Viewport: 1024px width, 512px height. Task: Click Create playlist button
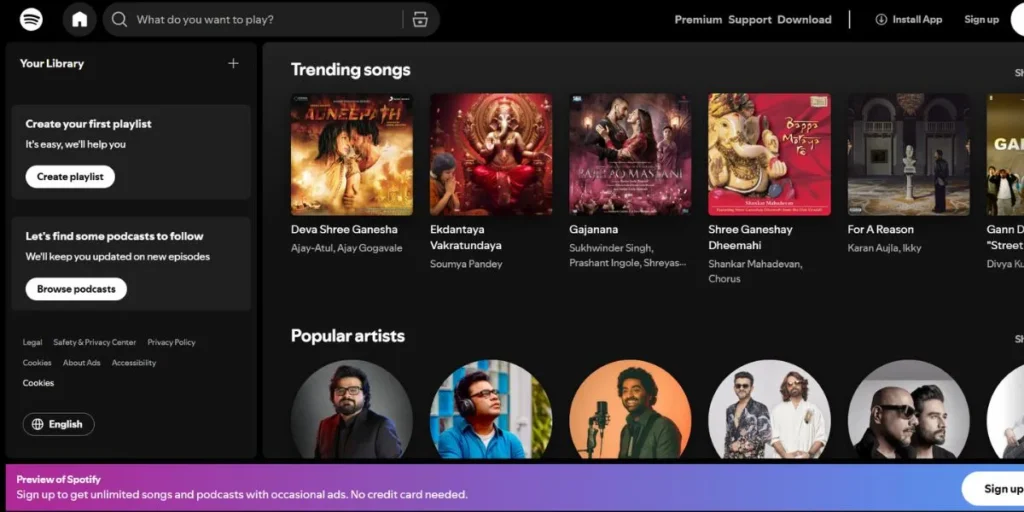pyautogui.click(x=70, y=177)
